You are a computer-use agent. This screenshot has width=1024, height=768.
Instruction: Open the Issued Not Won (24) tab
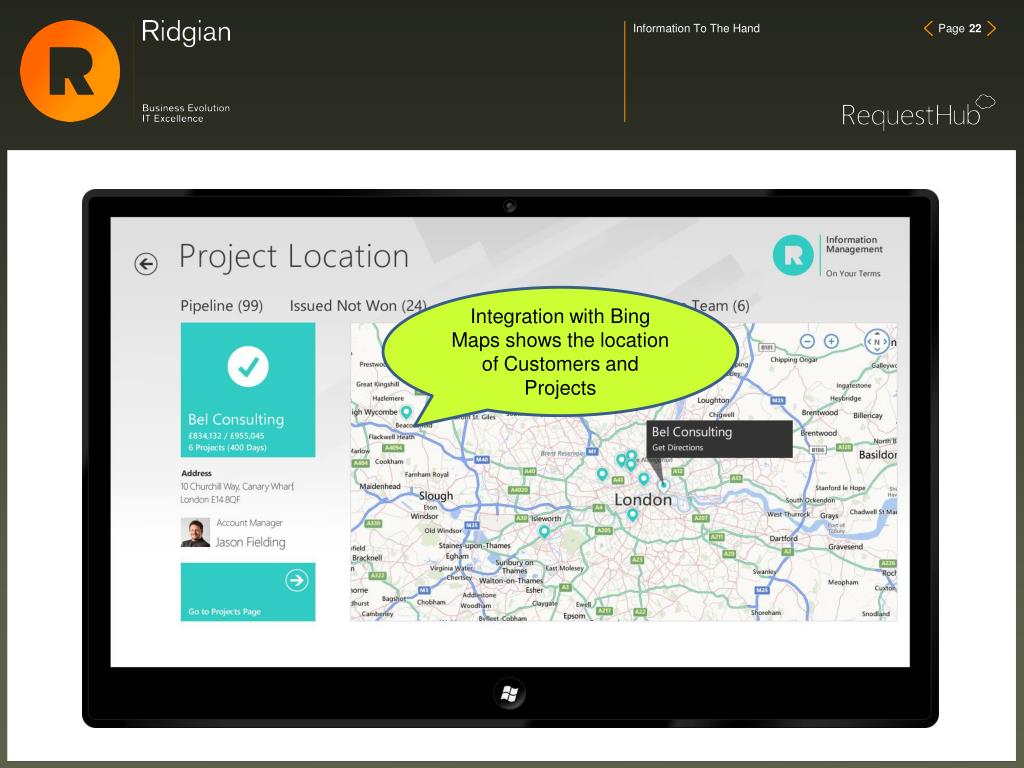pyautogui.click(x=358, y=306)
